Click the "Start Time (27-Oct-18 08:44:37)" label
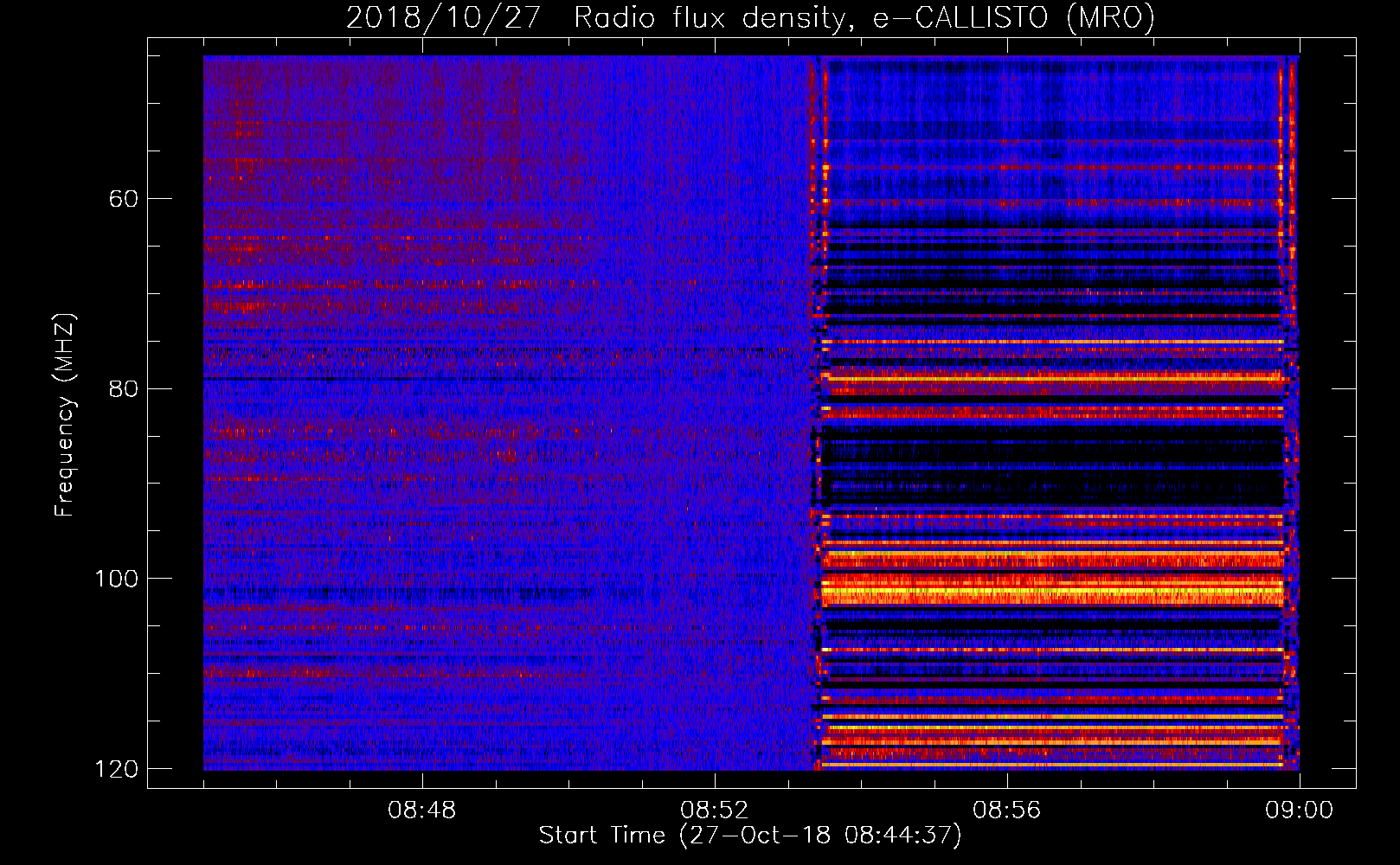The height and width of the screenshot is (865, 1400). tap(750, 835)
